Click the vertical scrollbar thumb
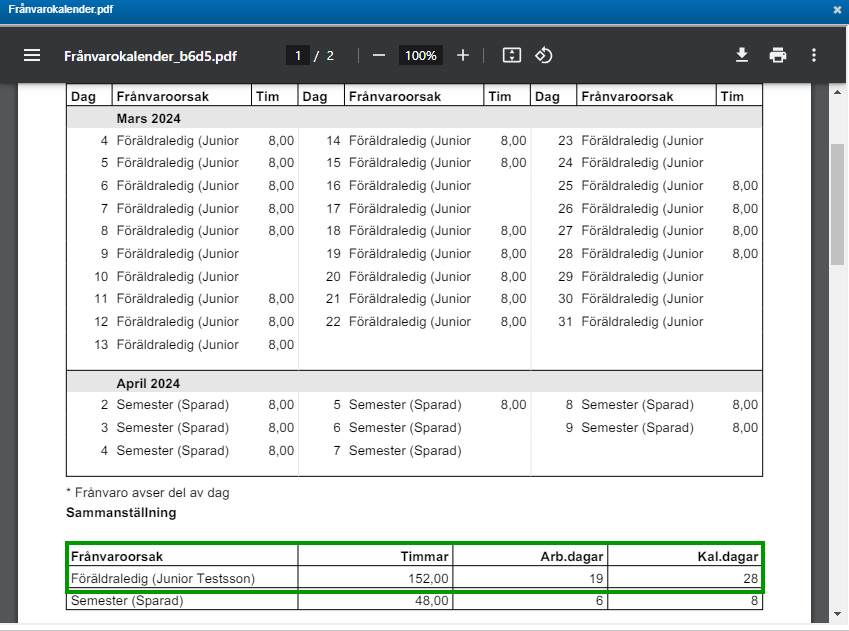Screen dimensions: 849x631 (x=838, y=205)
